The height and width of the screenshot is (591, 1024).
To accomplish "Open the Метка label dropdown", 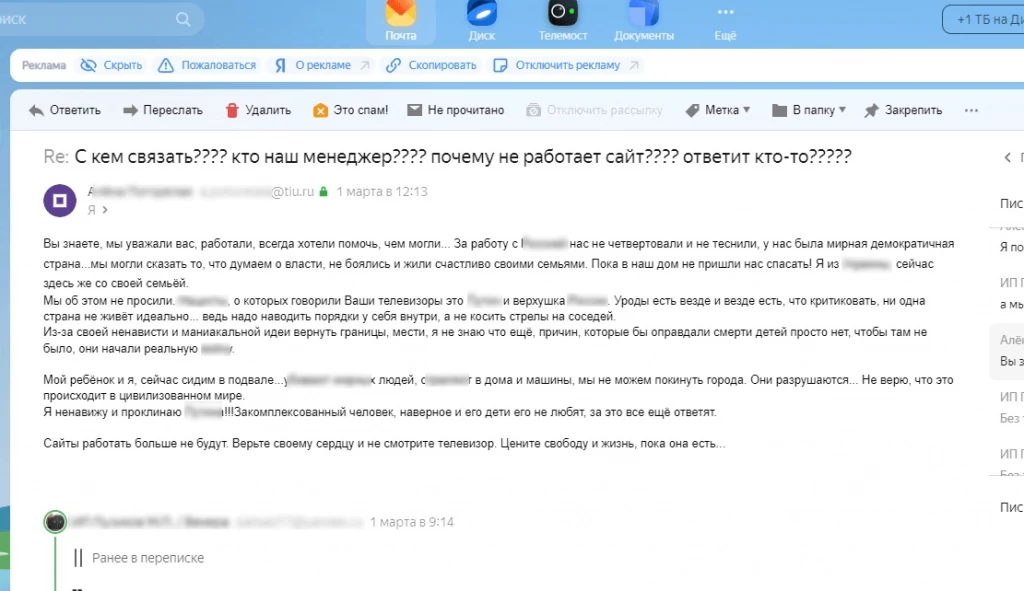I will [x=718, y=110].
